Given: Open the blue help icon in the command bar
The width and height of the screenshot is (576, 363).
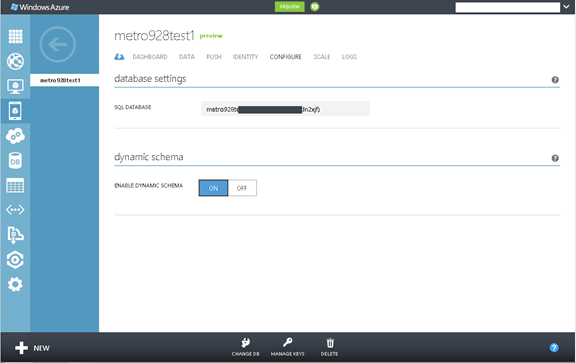Looking at the screenshot, I should pos(554,348).
